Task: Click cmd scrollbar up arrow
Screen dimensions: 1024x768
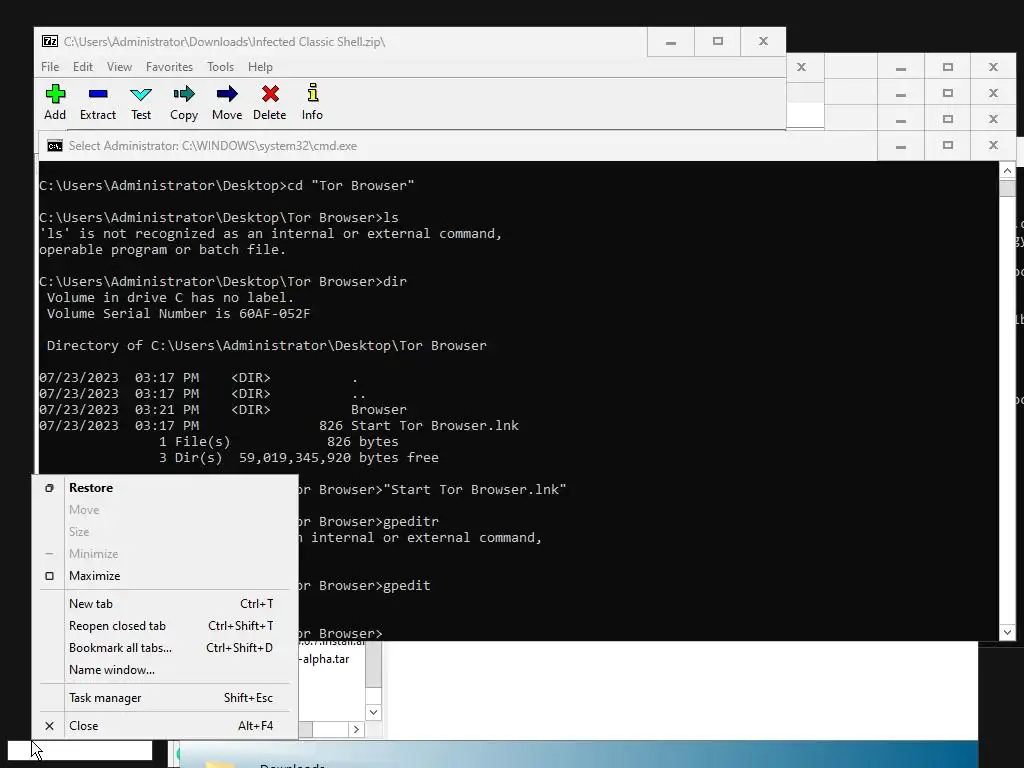Action: click(x=1007, y=171)
